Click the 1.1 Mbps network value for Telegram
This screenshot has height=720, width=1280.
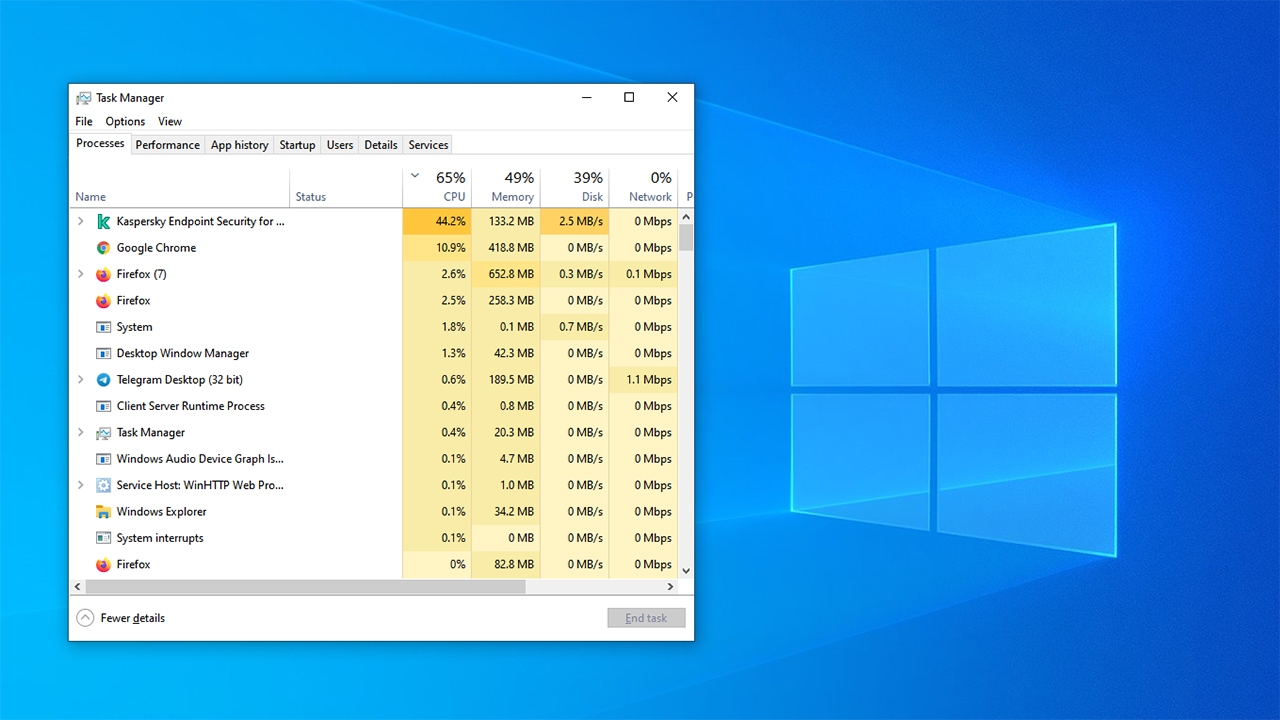(x=649, y=380)
